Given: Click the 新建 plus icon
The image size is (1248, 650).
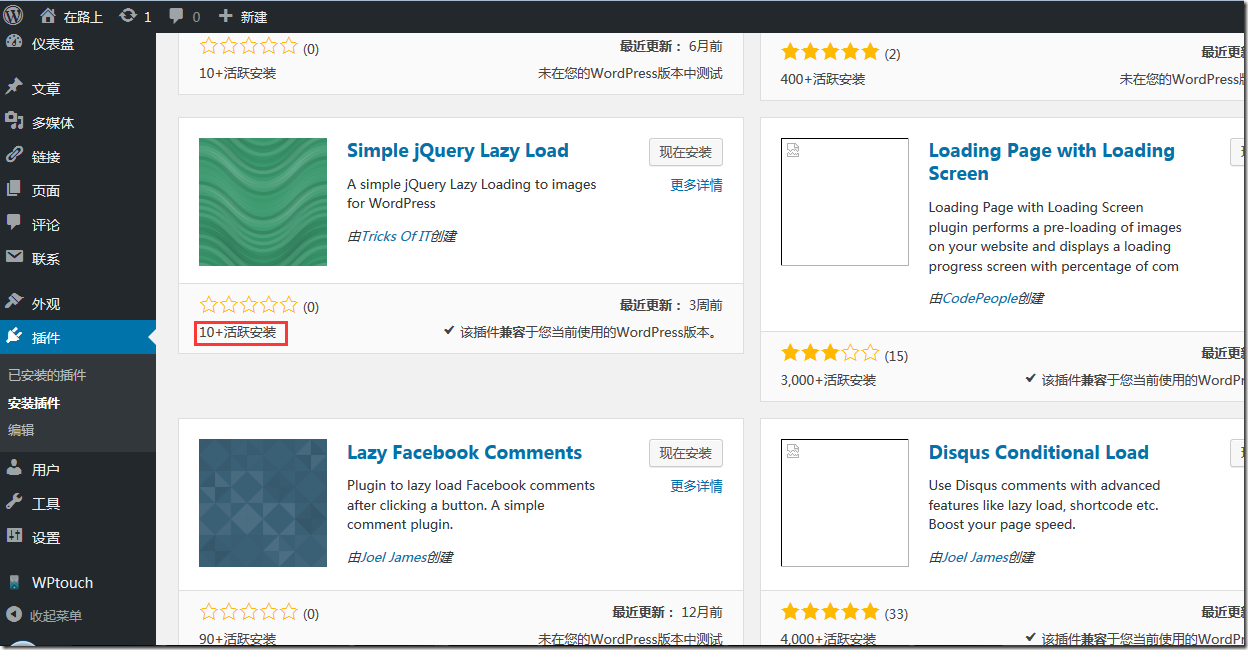Looking at the screenshot, I should pyautogui.click(x=225, y=16).
